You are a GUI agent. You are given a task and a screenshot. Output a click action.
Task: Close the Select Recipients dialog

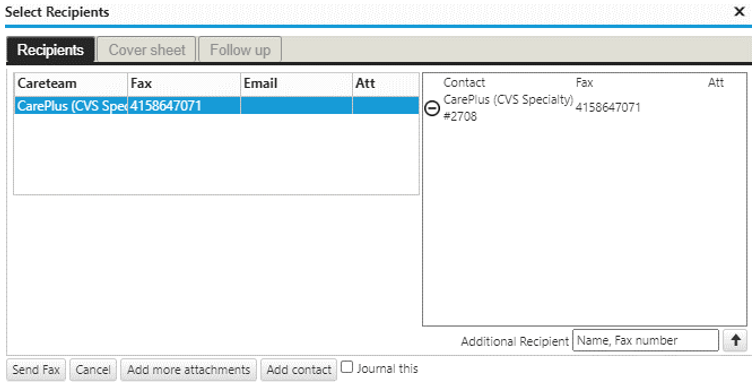pyautogui.click(x=739, y=12)
